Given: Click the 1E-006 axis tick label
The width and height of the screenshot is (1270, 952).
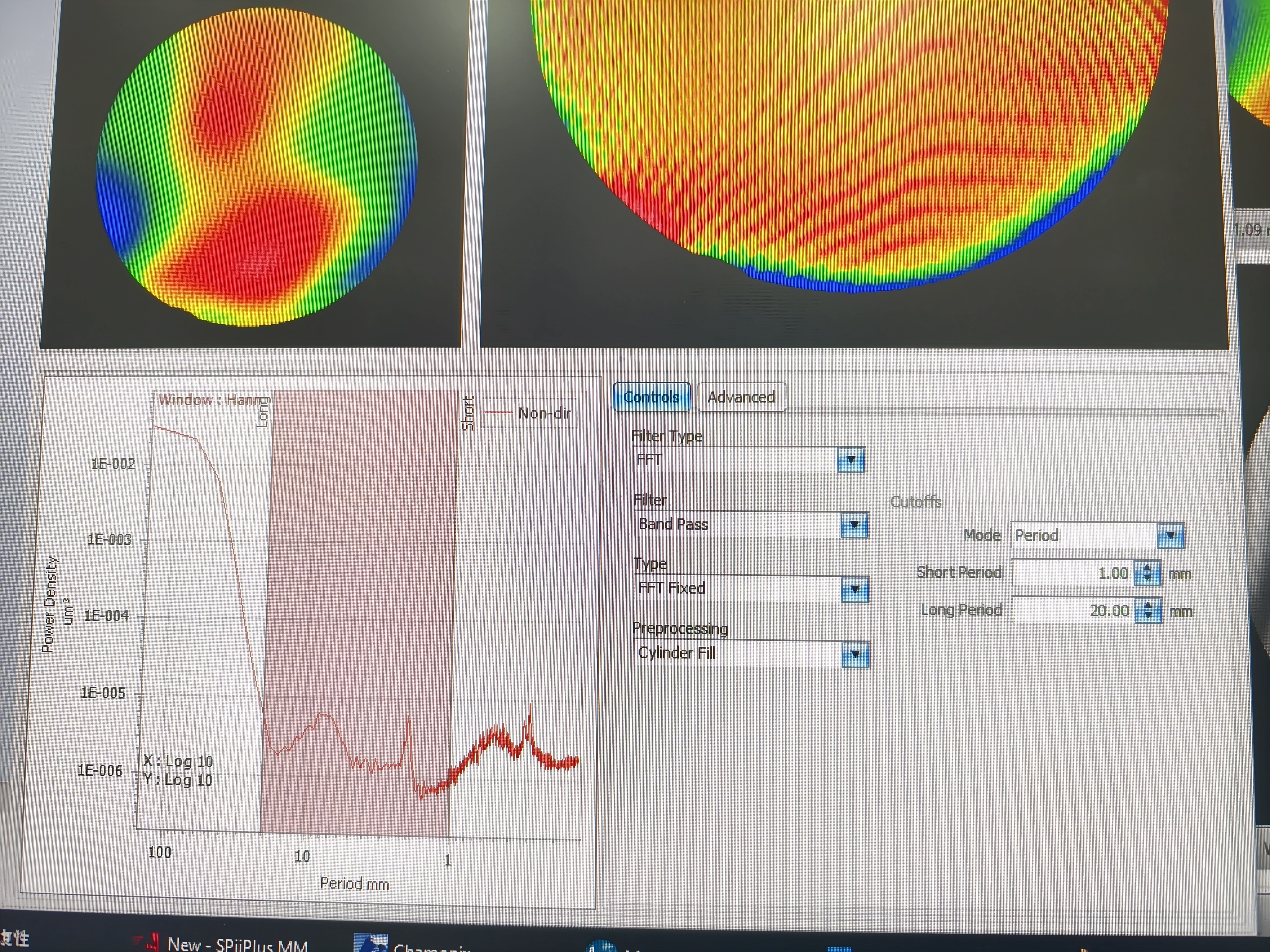Looking at the screenshot, I should pos(100,771).
